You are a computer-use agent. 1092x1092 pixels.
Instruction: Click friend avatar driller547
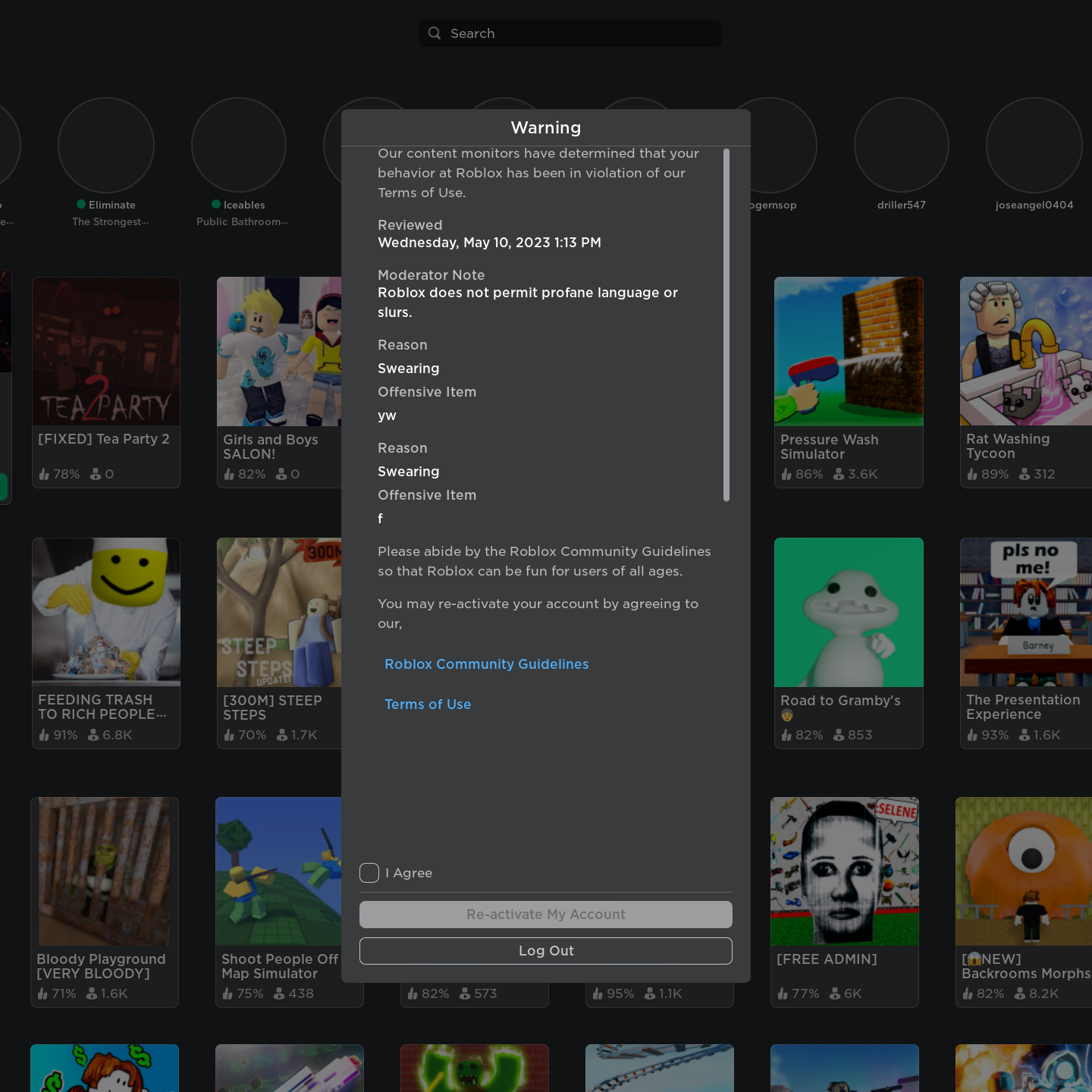point(902,145)
